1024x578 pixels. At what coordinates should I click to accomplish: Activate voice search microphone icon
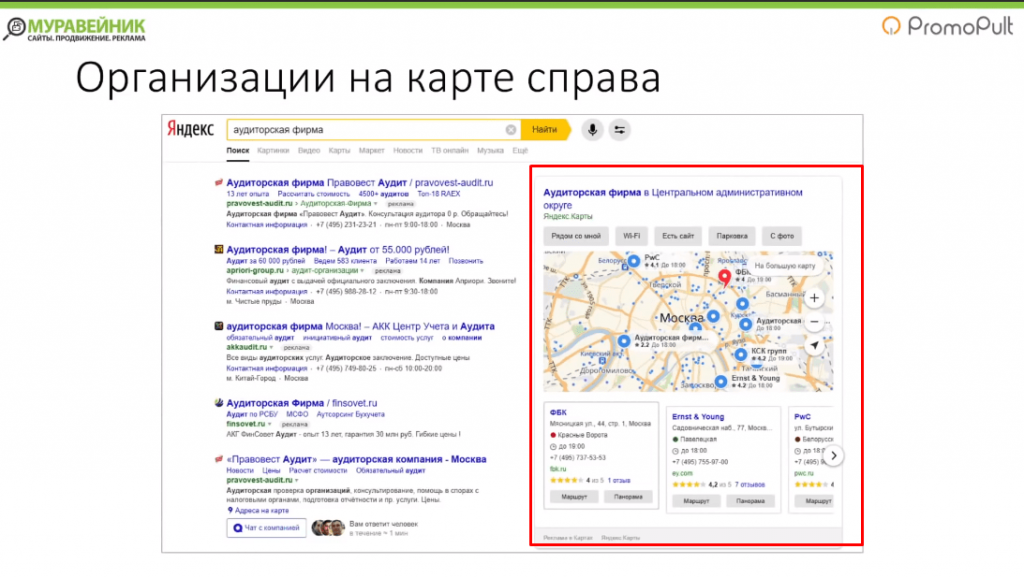coord(592,130)
